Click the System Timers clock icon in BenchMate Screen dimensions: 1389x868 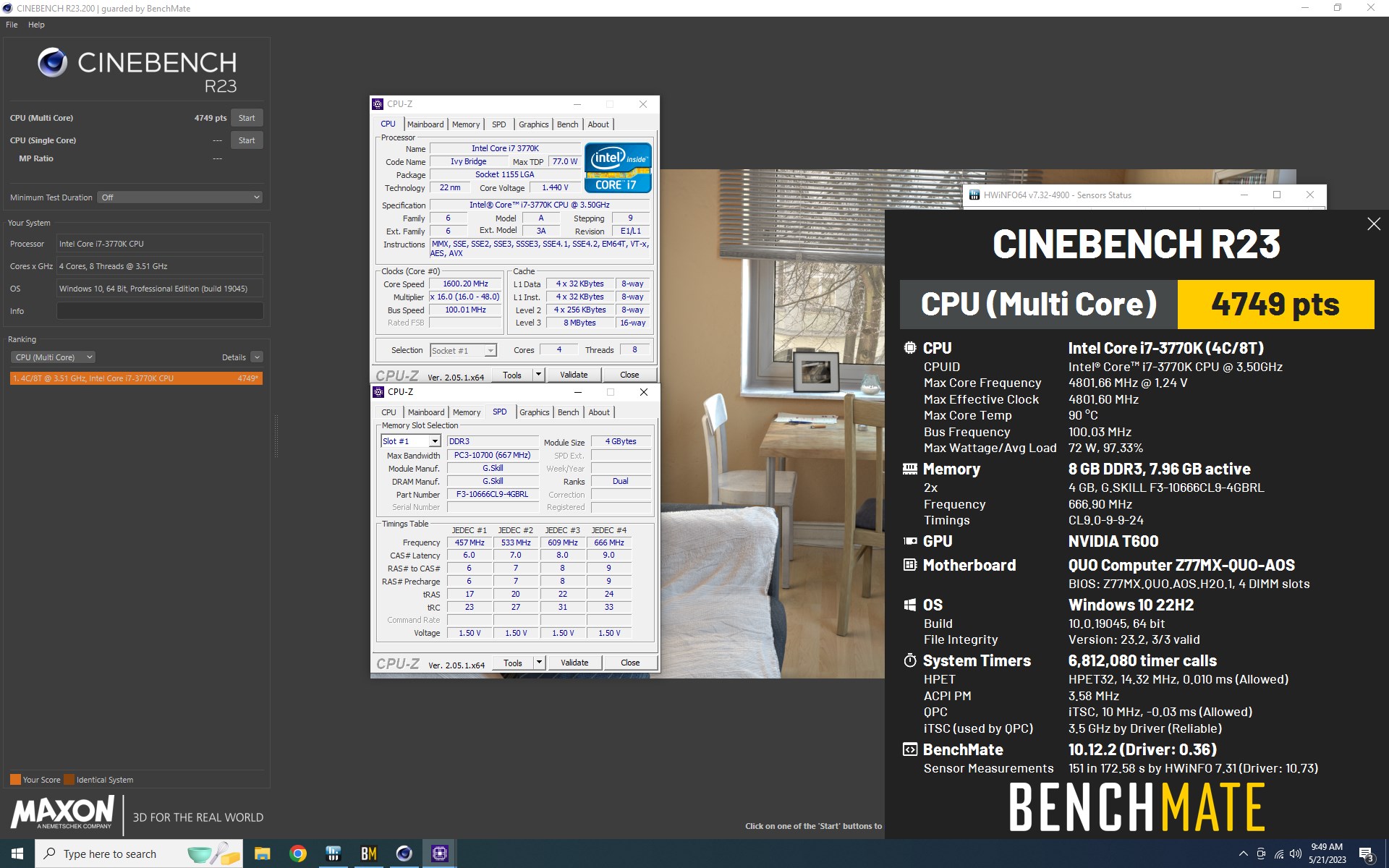[x=909, y=660]
